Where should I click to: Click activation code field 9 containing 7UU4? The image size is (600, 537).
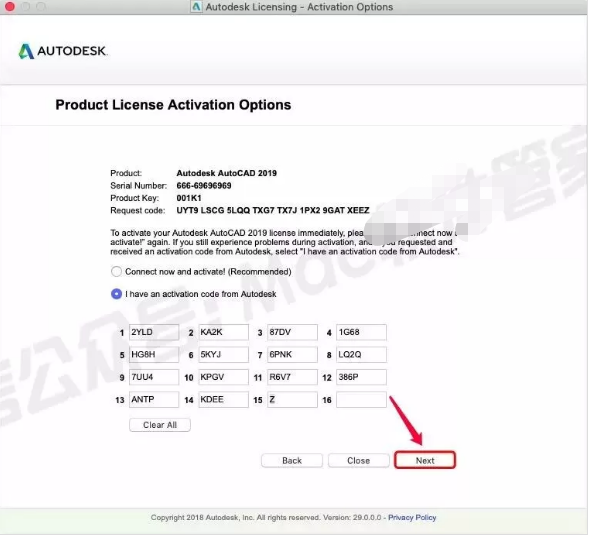click(x=154, y=377)
